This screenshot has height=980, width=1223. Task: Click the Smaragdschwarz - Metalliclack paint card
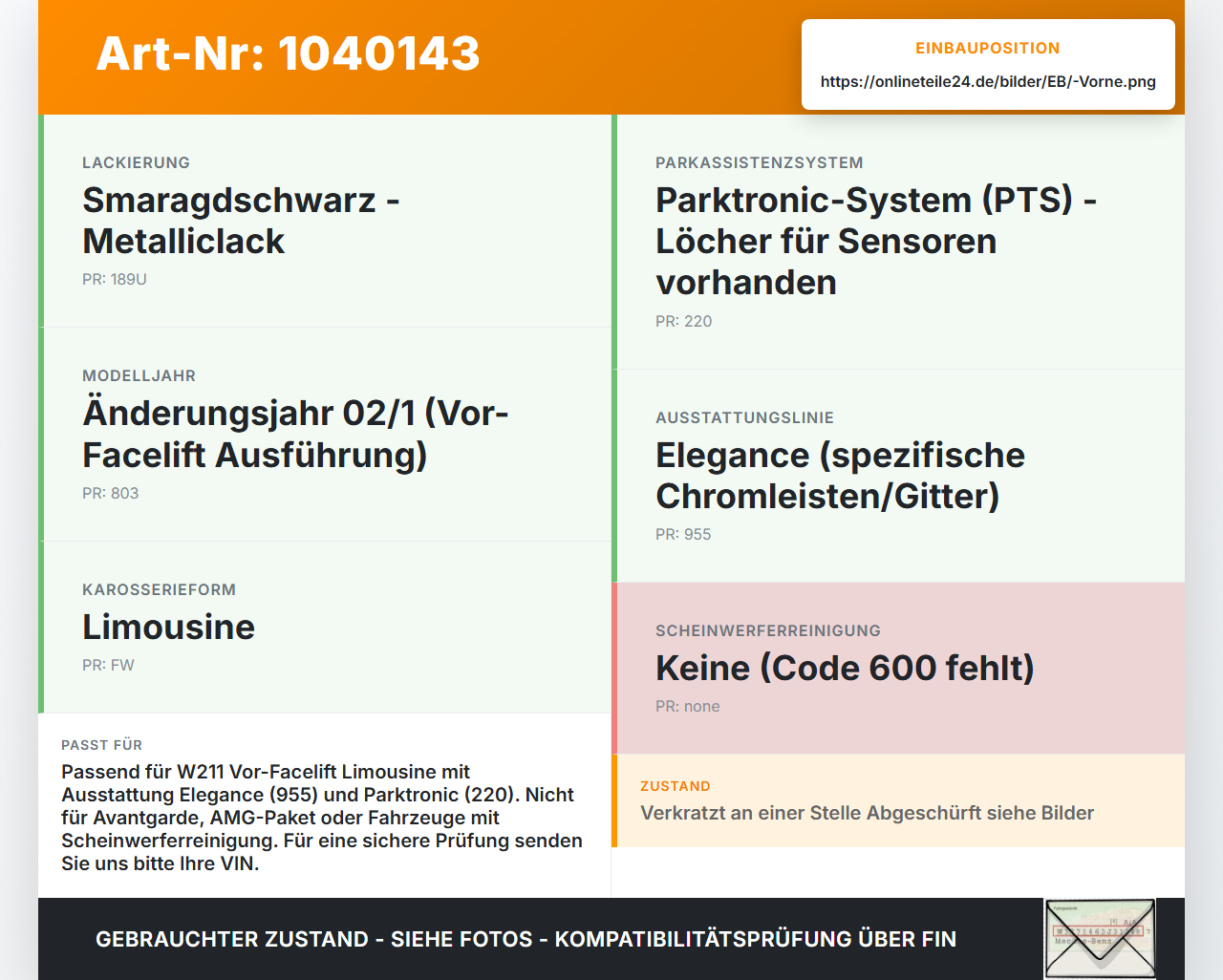point(325,221)
